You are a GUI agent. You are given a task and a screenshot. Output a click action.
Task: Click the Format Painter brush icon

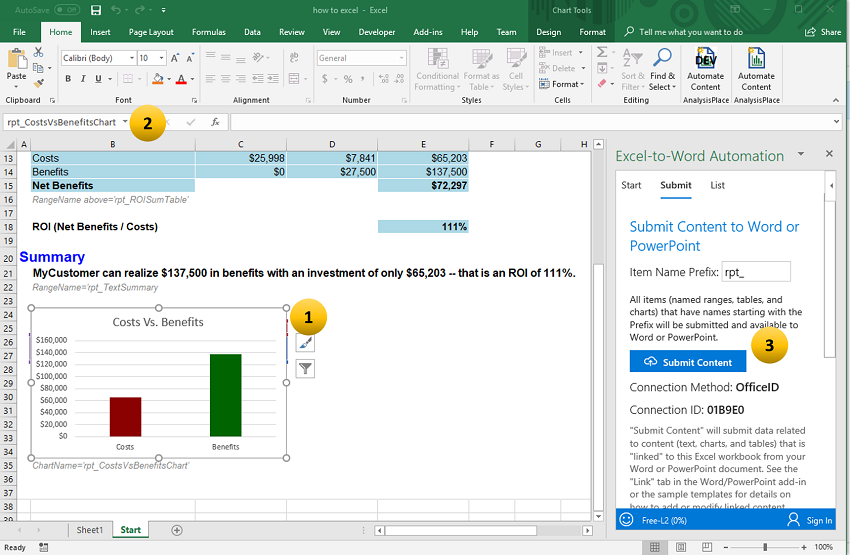tap(38, 83)
